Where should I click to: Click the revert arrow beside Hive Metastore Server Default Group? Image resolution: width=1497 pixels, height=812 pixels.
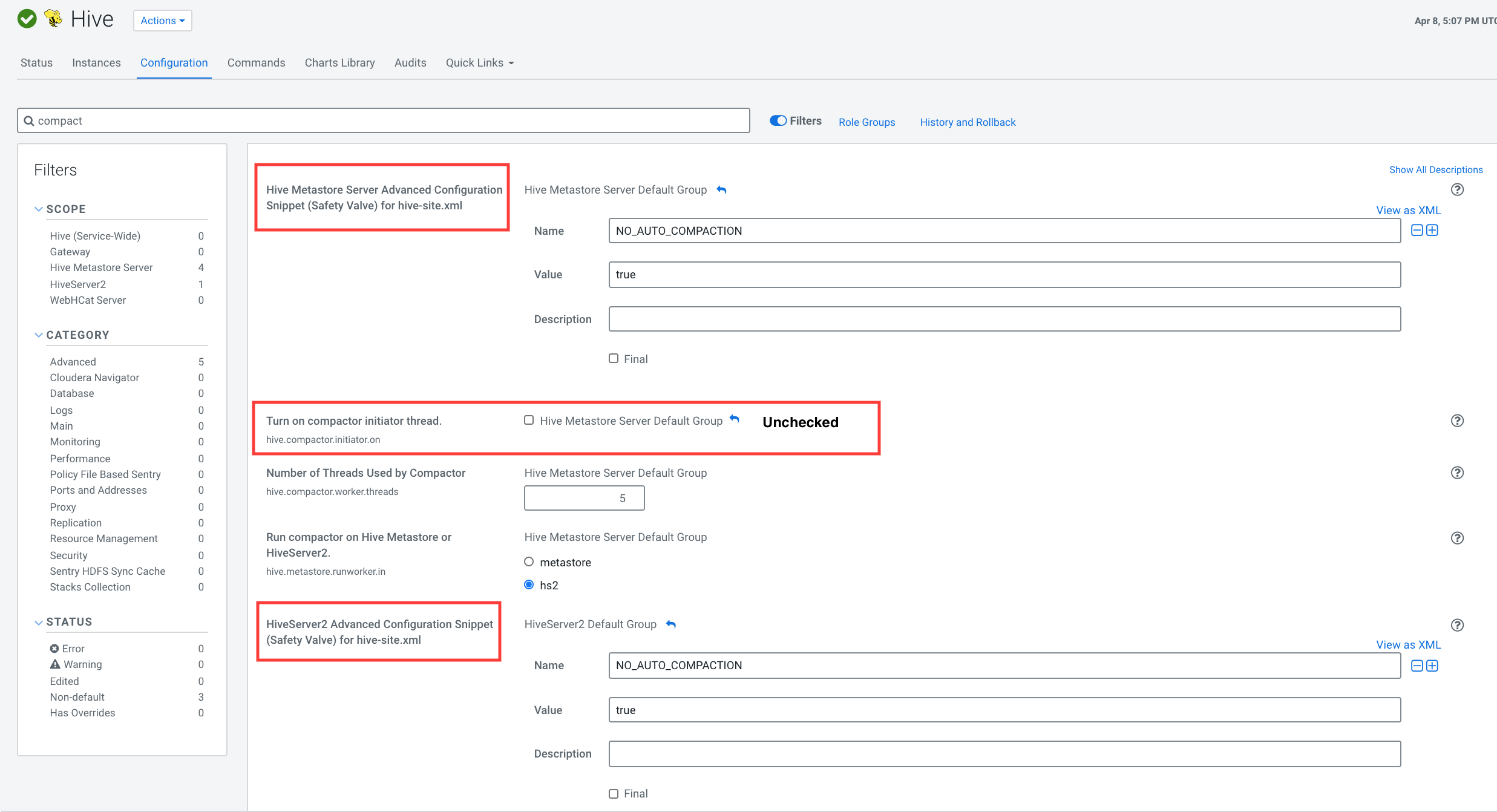(x=721, y=190)
